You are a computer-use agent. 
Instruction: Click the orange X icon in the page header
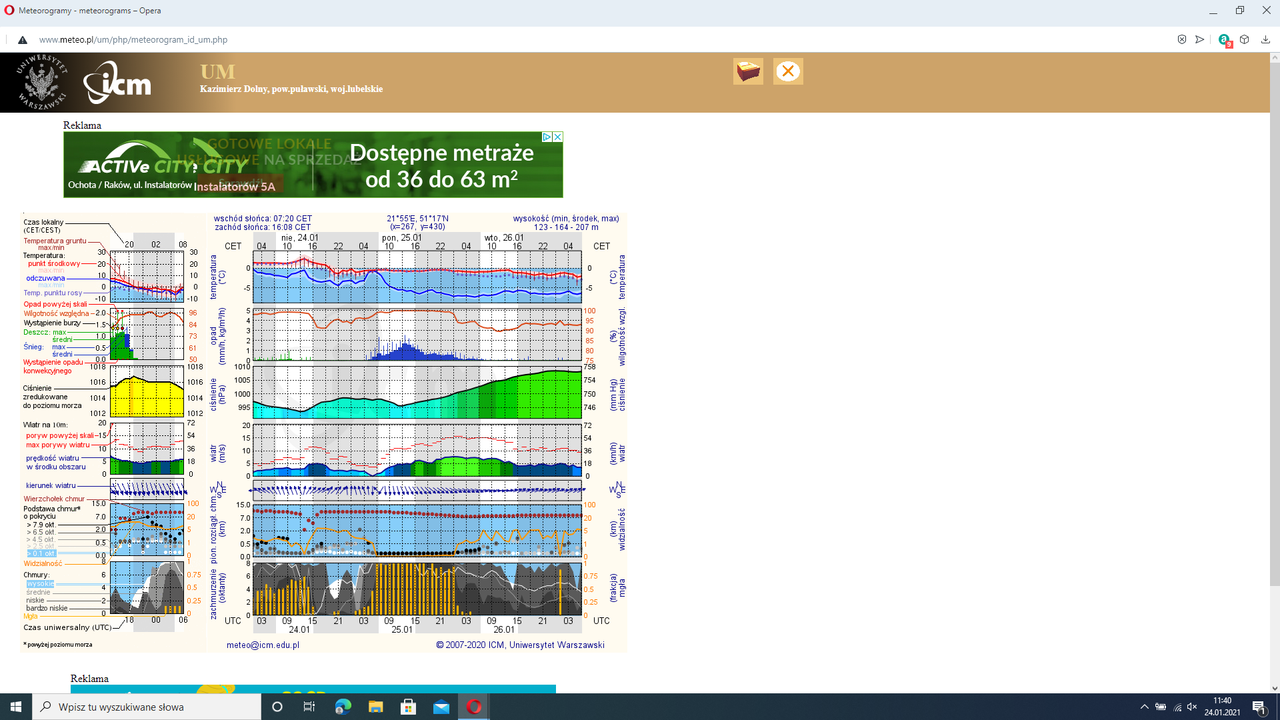click(x=788, y=71)
